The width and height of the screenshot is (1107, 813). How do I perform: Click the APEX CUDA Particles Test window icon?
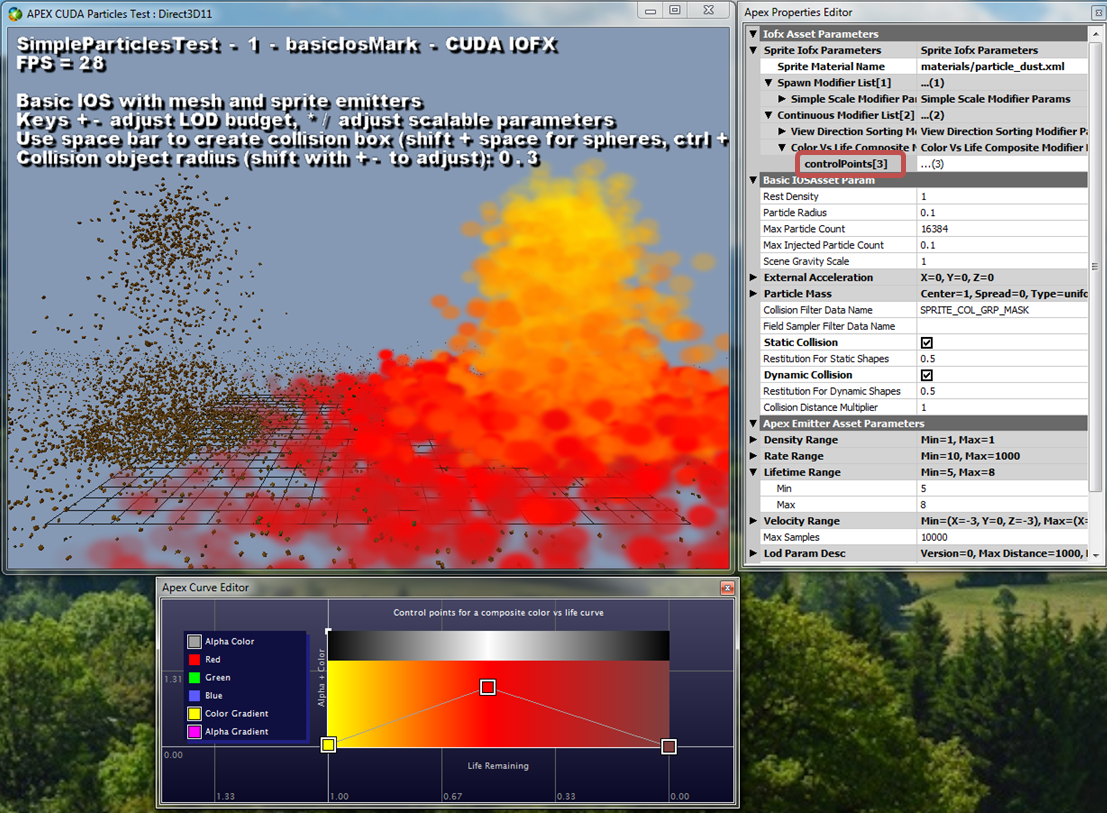(x=16, y=13)
